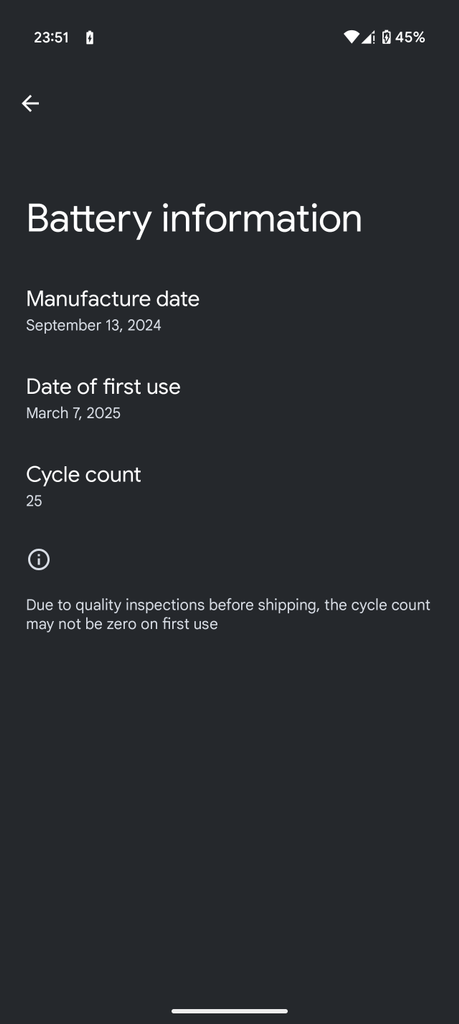Tap the cellular signal icon
The width and height of the screenshot is (459, 1024).
(x=368, y=37)
